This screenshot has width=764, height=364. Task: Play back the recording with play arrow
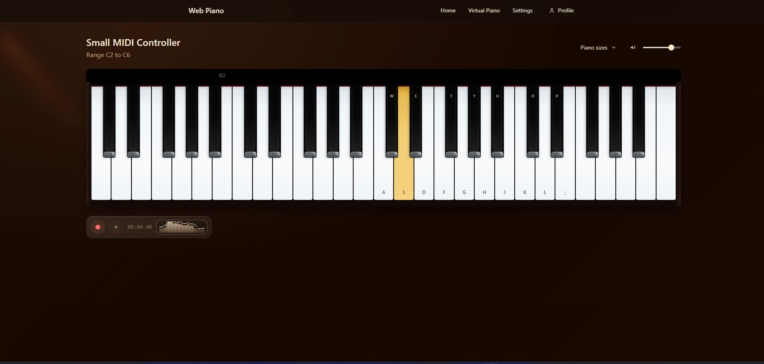[116, 227]
